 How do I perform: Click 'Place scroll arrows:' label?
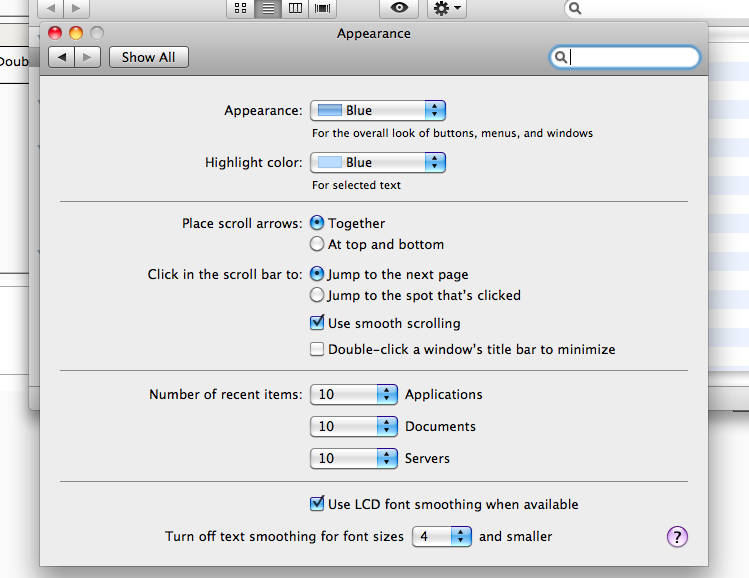tap(242, 223)
